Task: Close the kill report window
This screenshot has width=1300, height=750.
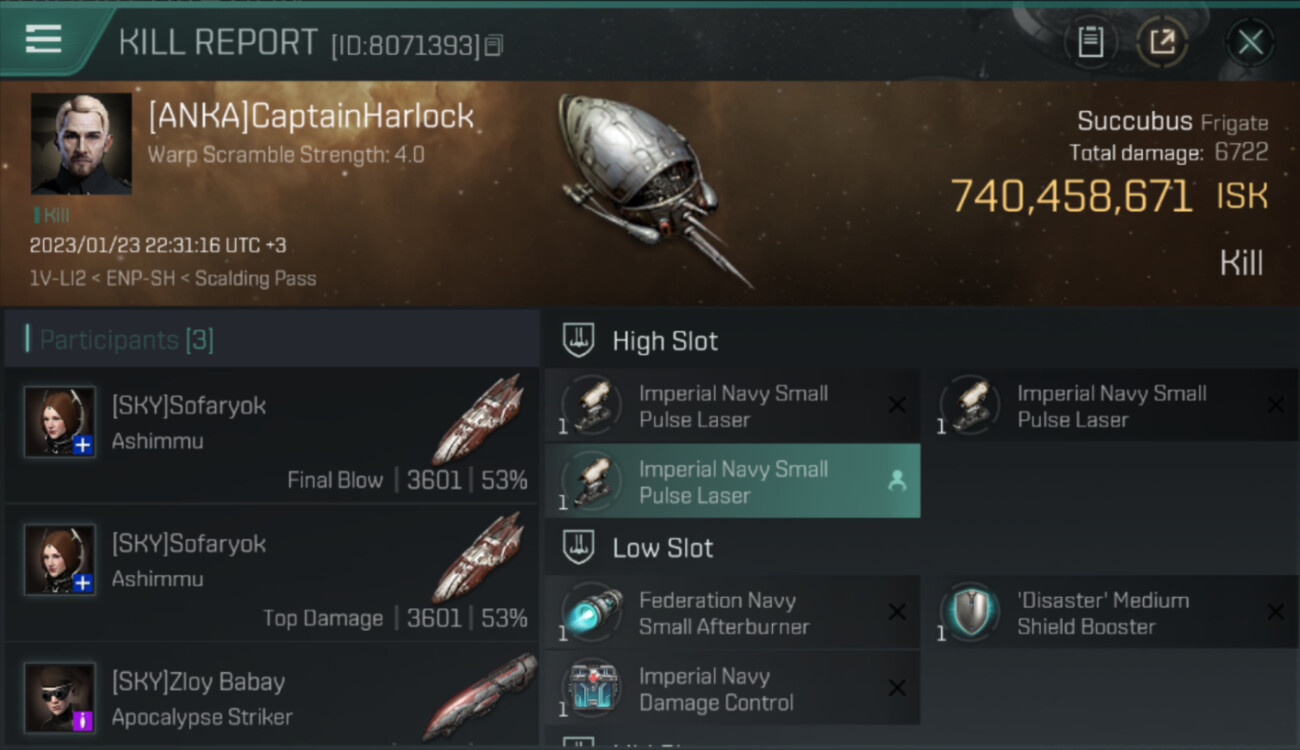Action: coord(1250,42)
